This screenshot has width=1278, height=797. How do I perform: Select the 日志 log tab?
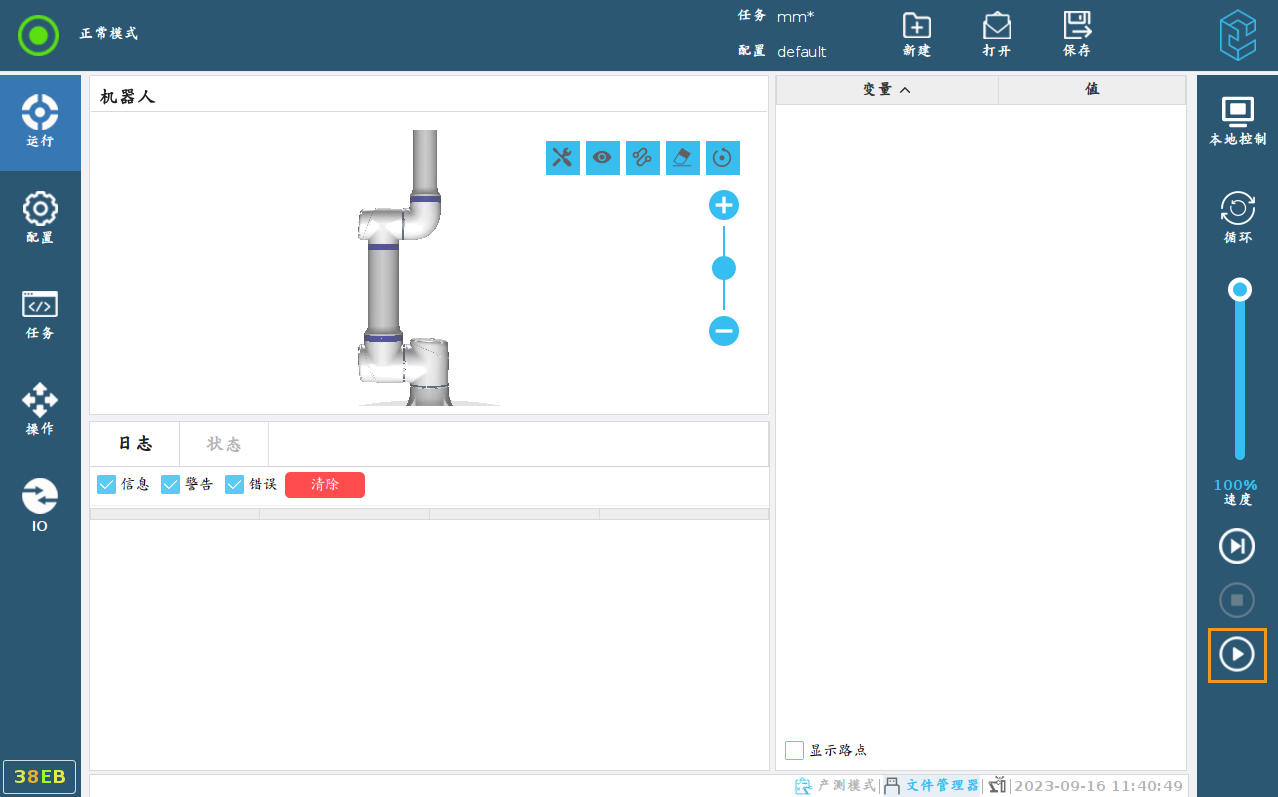coord(135,444)
